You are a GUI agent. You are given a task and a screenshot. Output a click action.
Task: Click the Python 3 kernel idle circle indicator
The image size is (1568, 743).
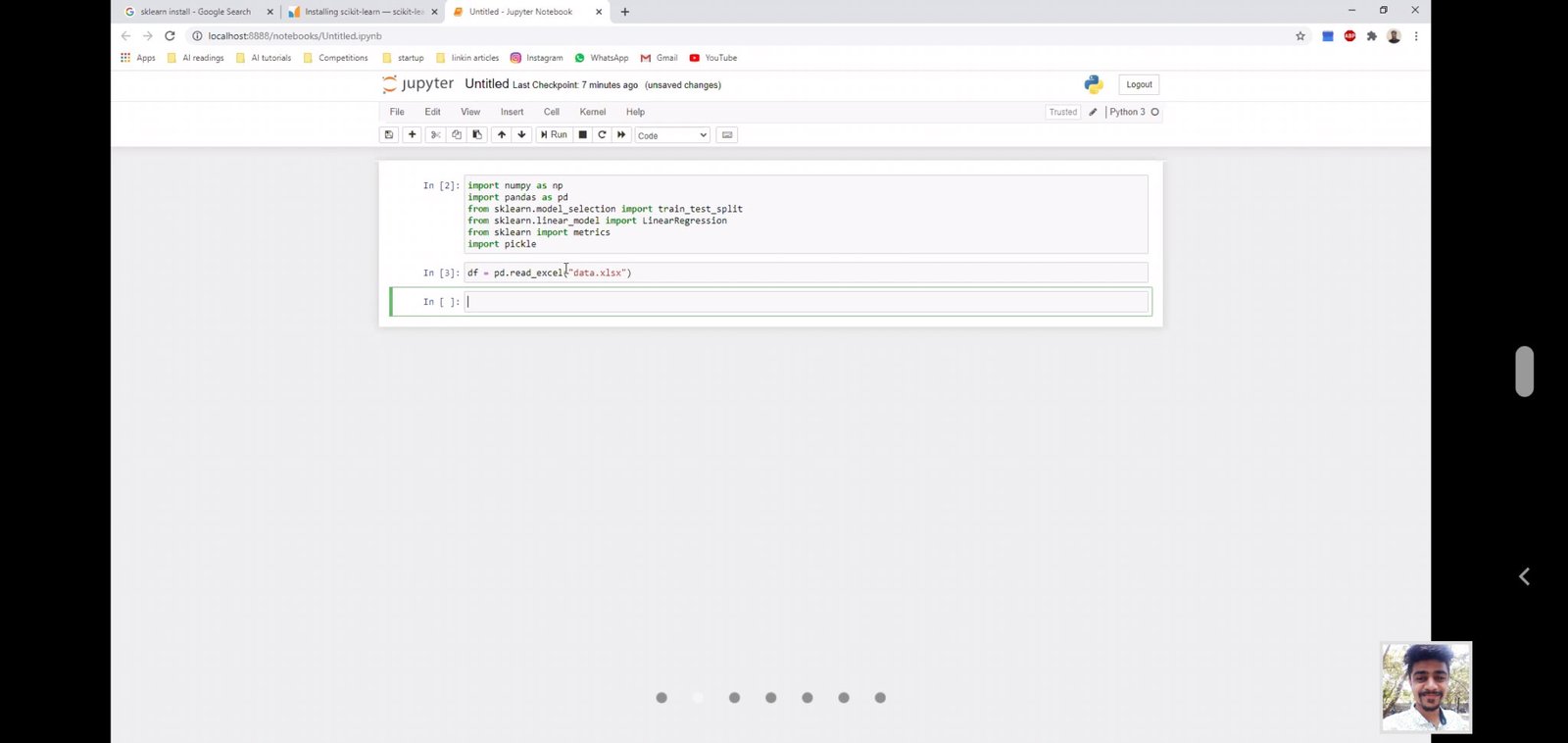pyautogui.click(x=1154, y=112)
